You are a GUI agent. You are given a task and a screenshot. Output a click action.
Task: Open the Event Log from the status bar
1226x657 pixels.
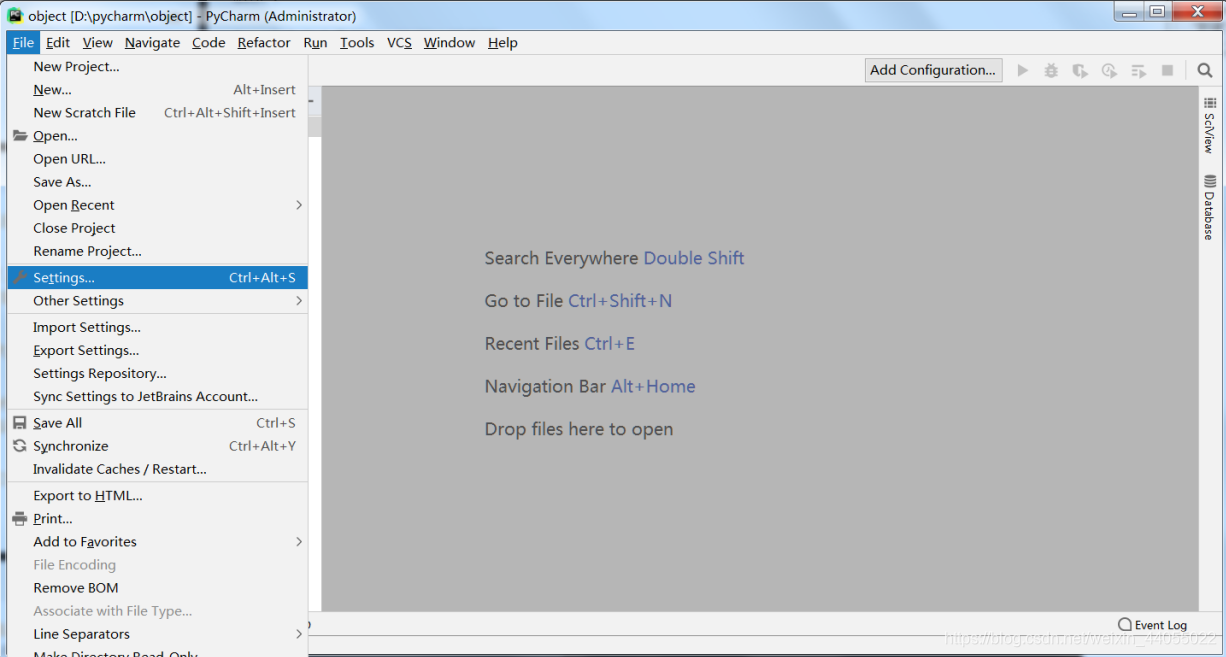1152,624
